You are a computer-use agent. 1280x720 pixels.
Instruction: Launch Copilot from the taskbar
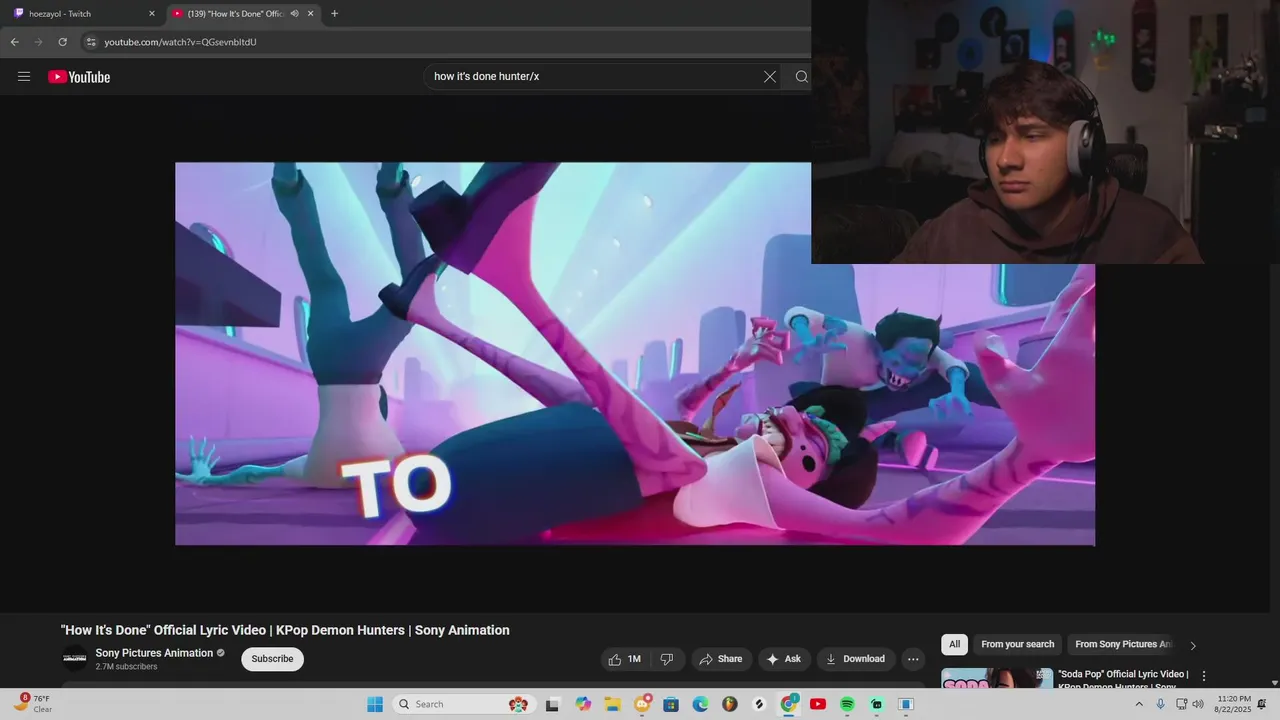pos(583,704)
